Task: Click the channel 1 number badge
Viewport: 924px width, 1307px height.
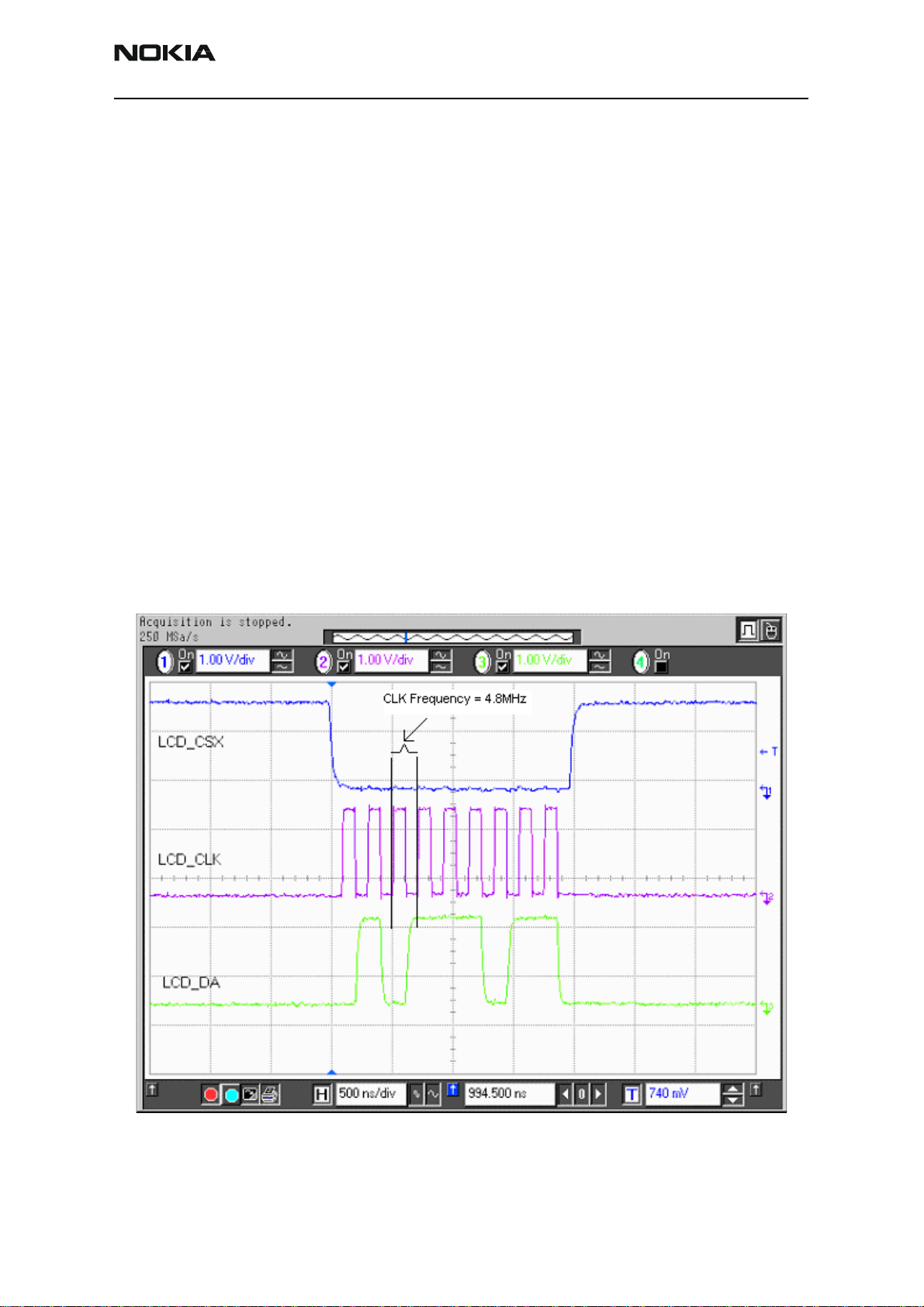Action: (164, 662)
